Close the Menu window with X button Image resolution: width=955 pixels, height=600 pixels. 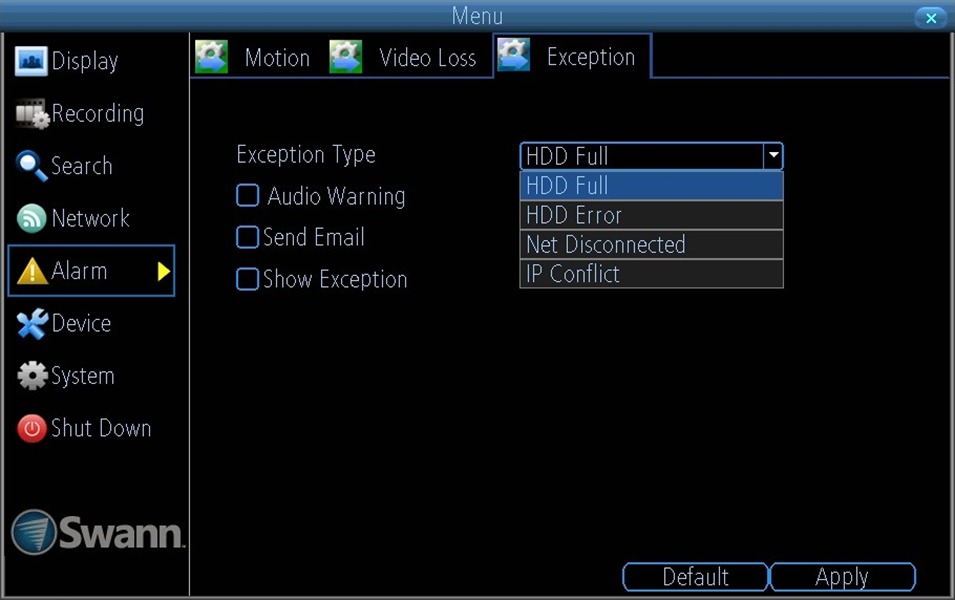930,18
